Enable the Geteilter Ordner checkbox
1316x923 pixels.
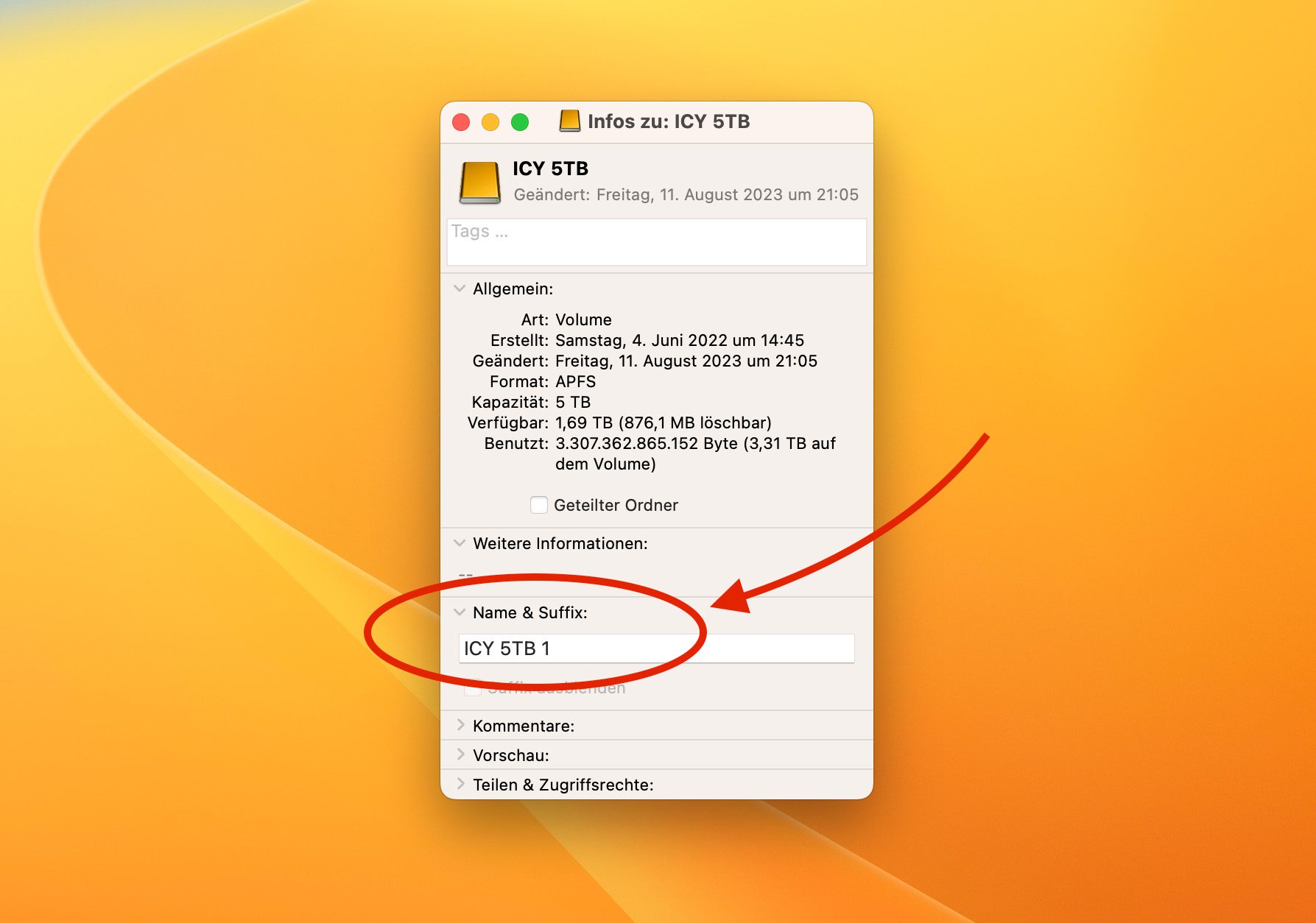click(539, 505)
